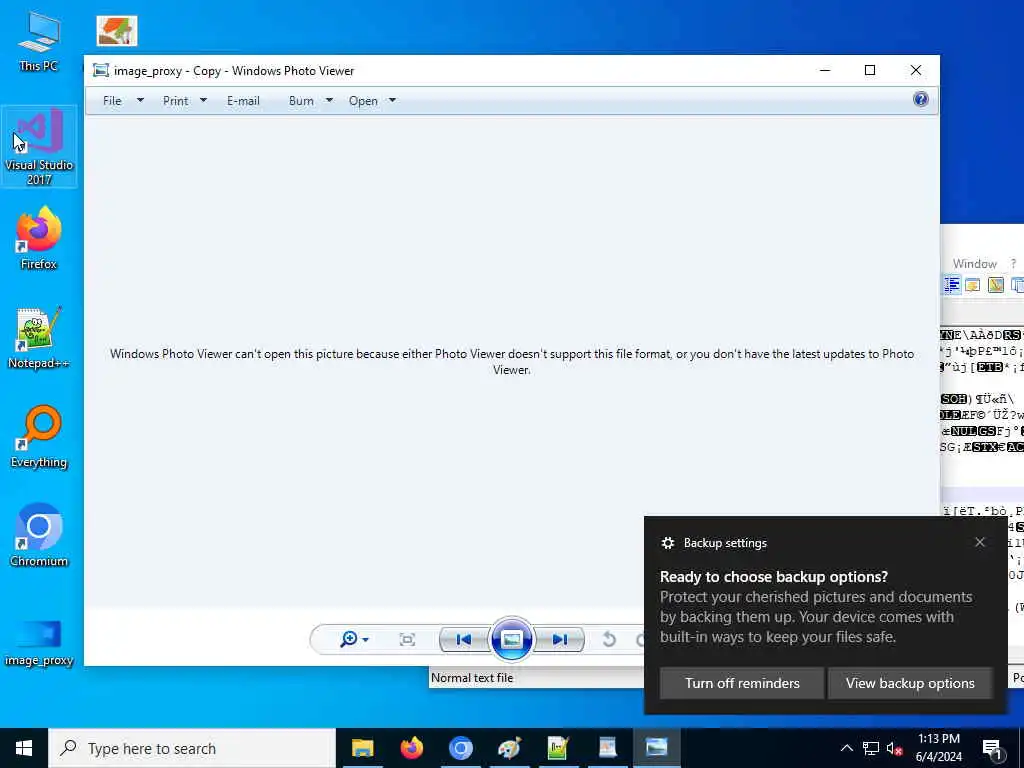Open the clock and date flyout
1024x768 pixels.
click(938, 748)
